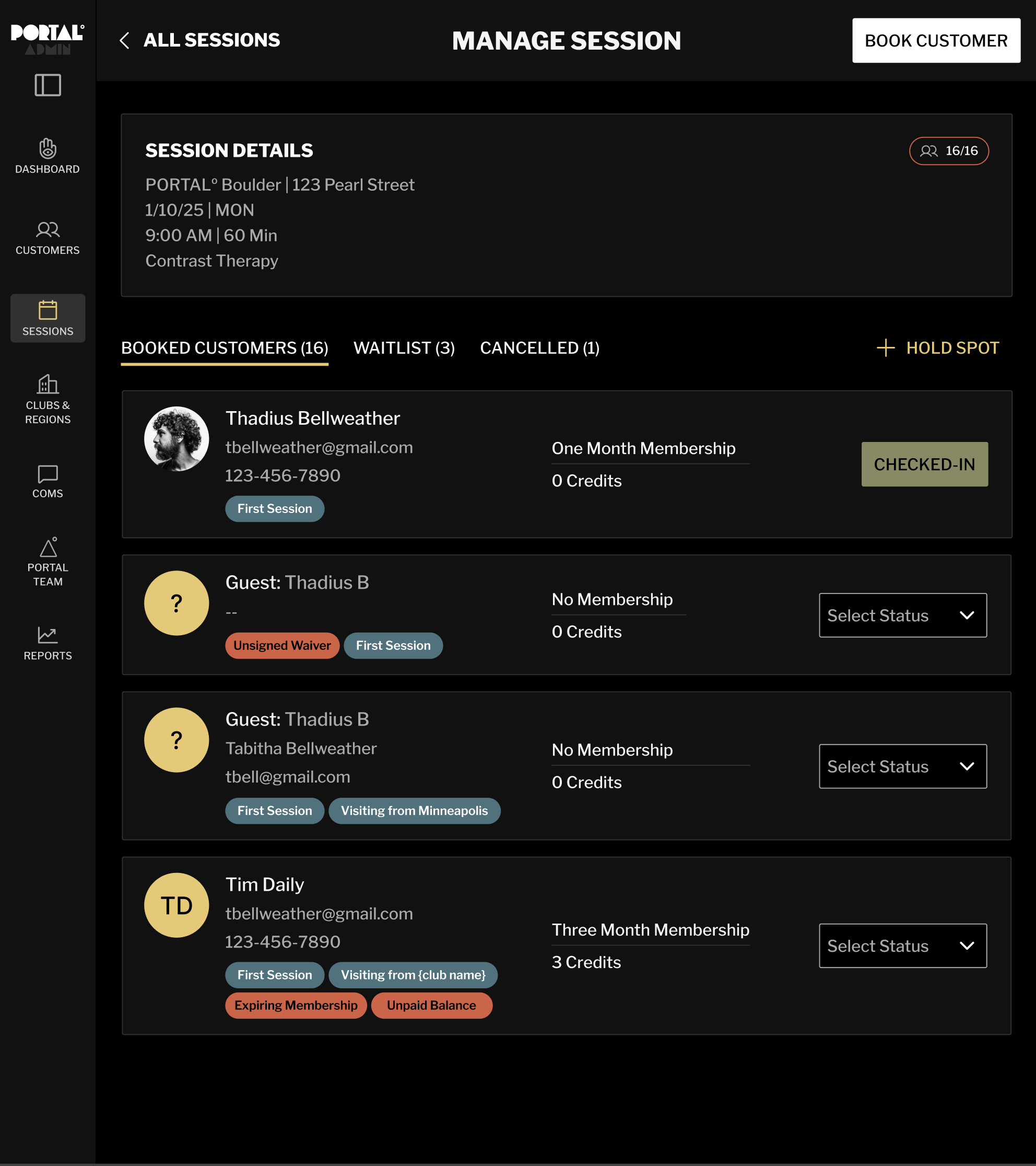Open the Dashboard from sidebar
The width and height of the screenshot is (1036, 1166).
(x=48, y=156)
